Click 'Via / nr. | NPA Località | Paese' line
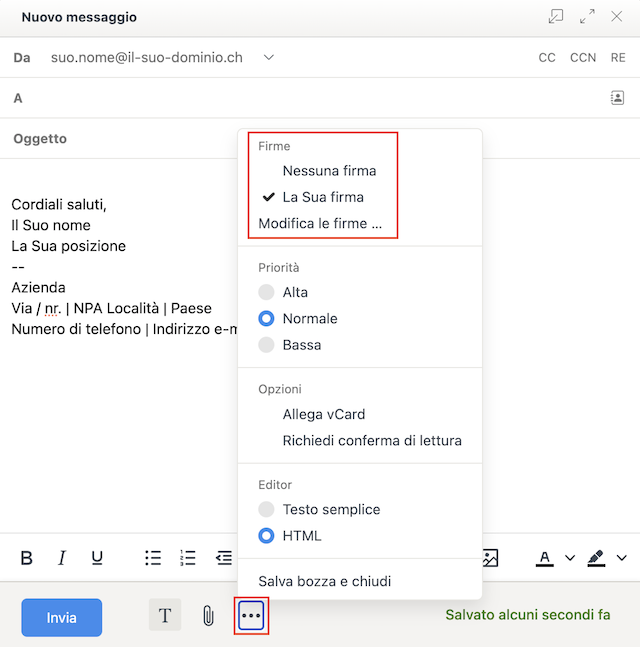Image resolution: width=640 pixels, height=647 pixels. [111, 308]
